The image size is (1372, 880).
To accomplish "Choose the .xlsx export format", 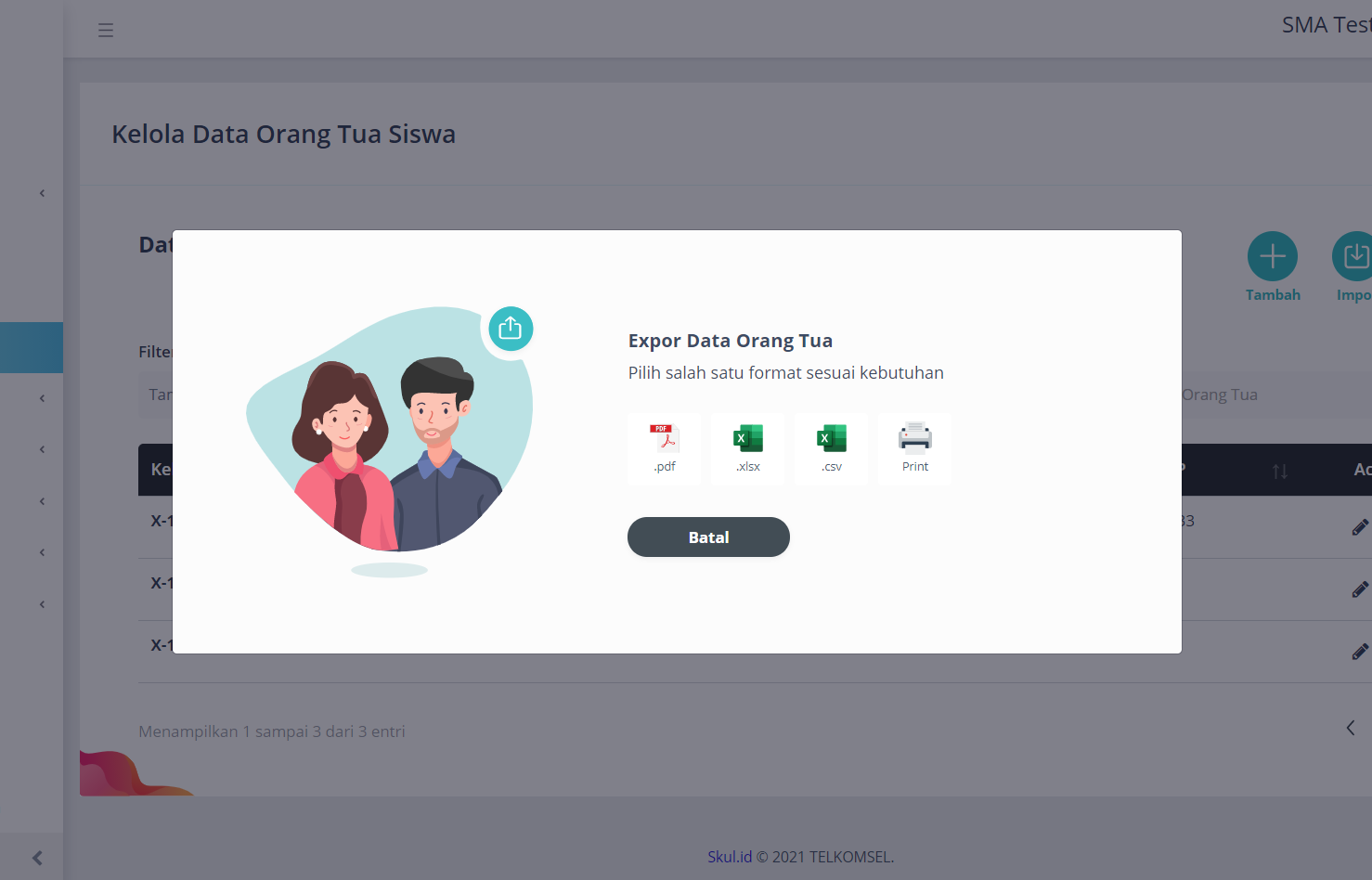I will pos(747,448).
